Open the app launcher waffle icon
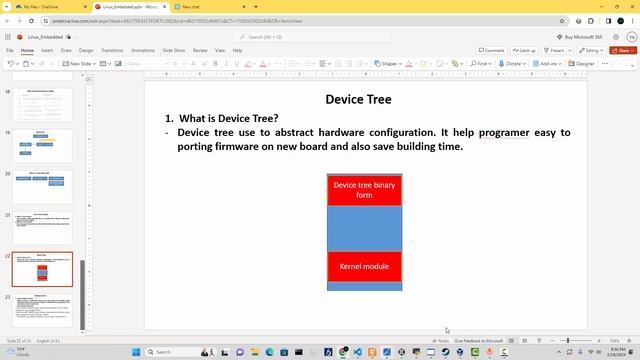 coord(8,37)
